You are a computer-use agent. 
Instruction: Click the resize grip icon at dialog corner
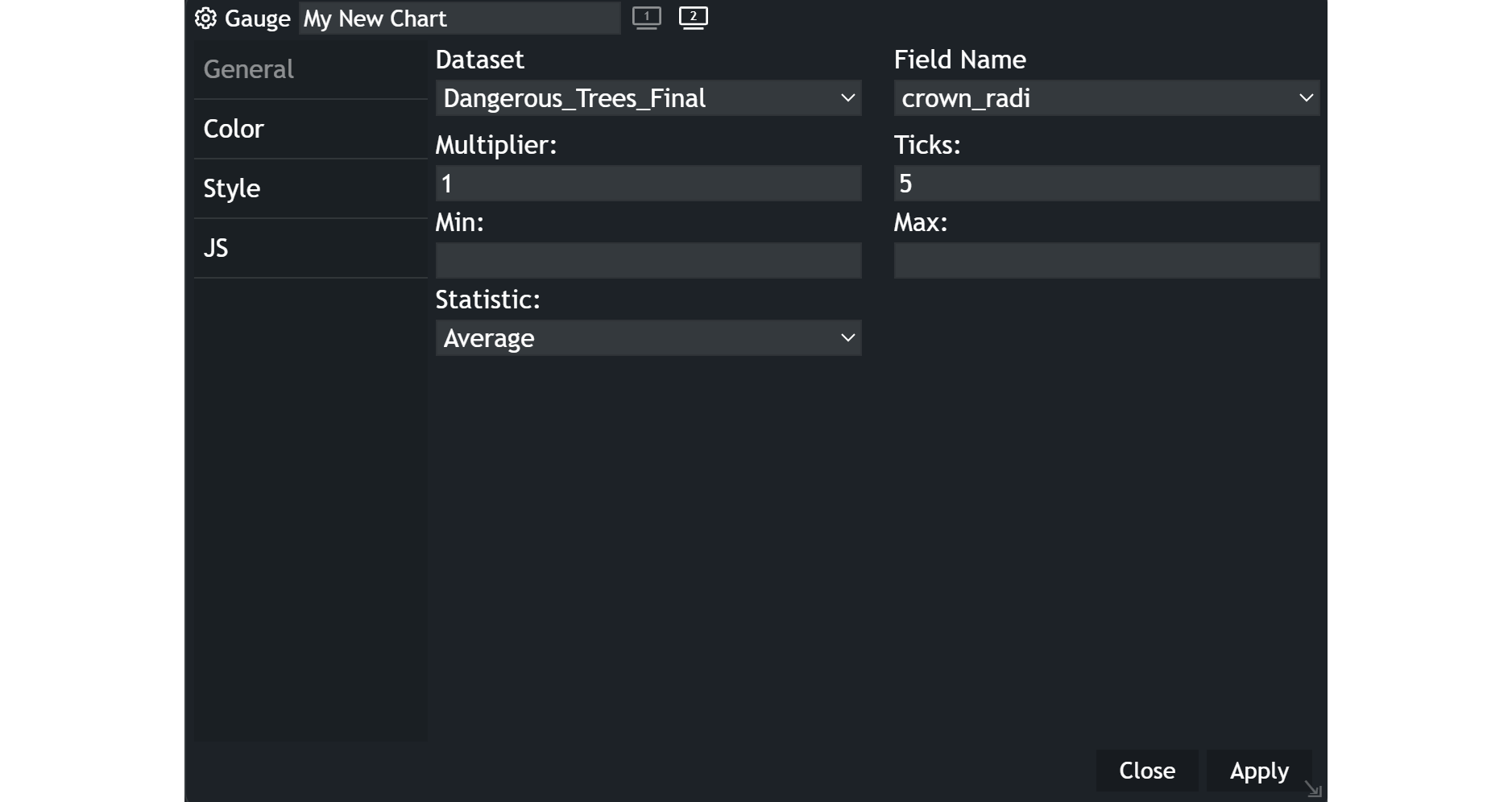click(1313, 789)
